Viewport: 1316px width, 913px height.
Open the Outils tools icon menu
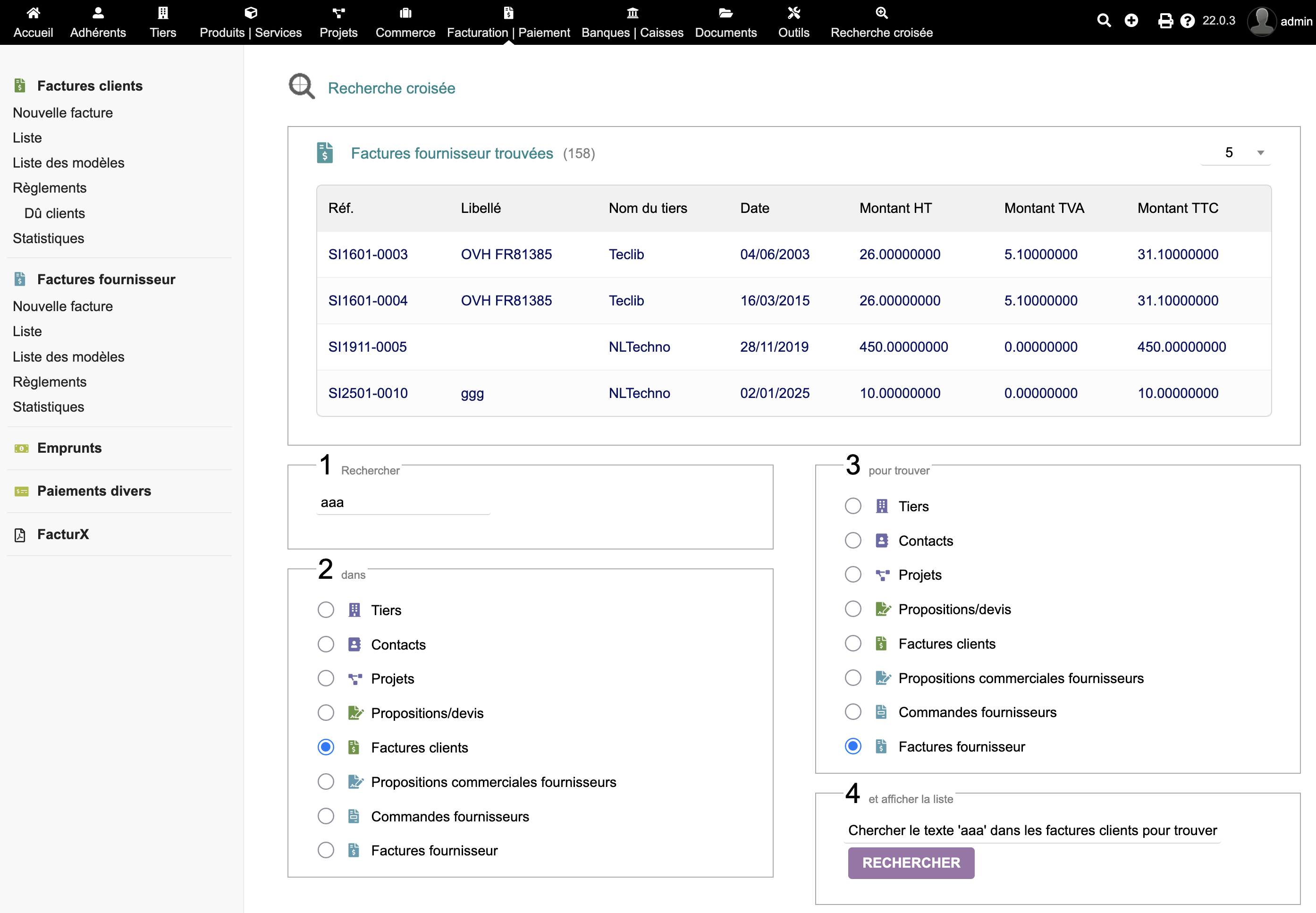pyautogui.click(x=793, y=13)
